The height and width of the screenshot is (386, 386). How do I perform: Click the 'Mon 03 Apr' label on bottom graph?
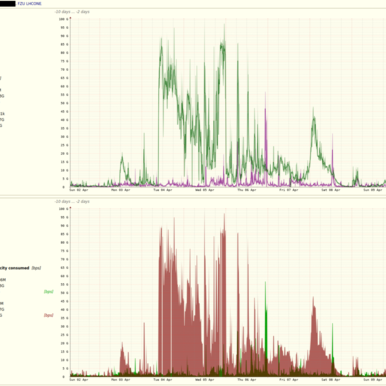tap(121, 380)
